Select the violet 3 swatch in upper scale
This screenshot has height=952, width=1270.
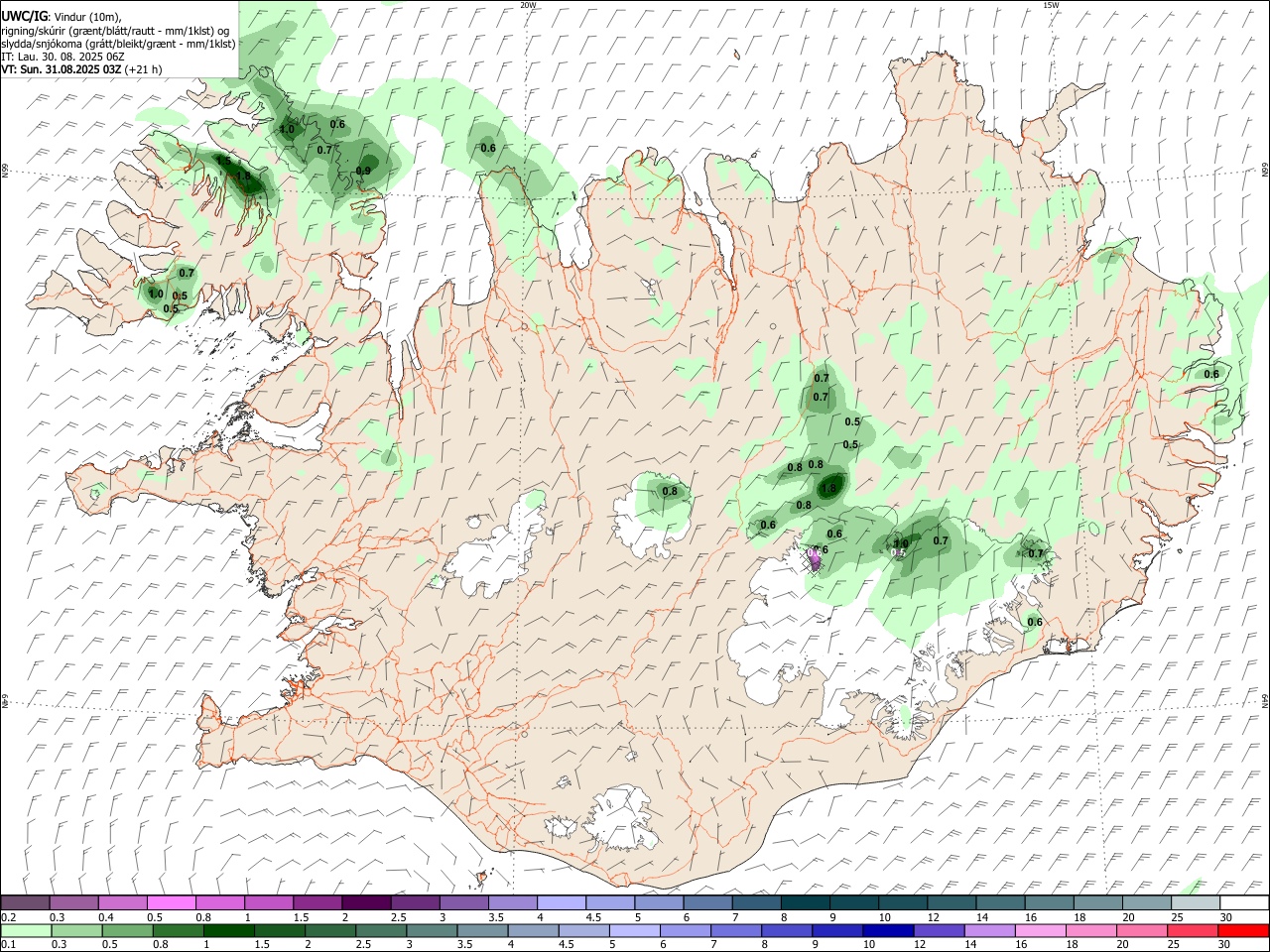(x=464, y=903)
